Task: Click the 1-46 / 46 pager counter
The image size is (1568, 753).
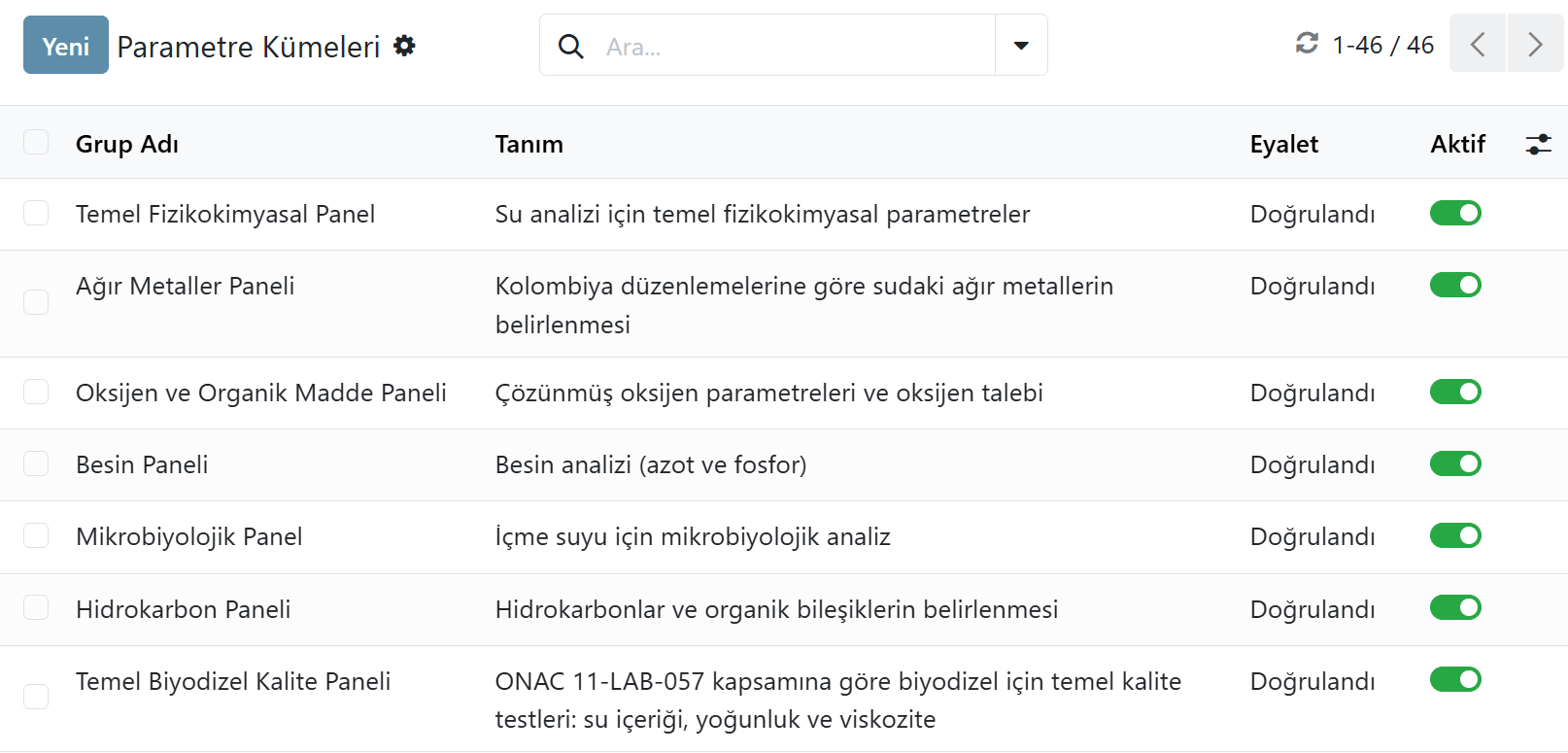Action: pyautogui.click(x=1382, y=46)
